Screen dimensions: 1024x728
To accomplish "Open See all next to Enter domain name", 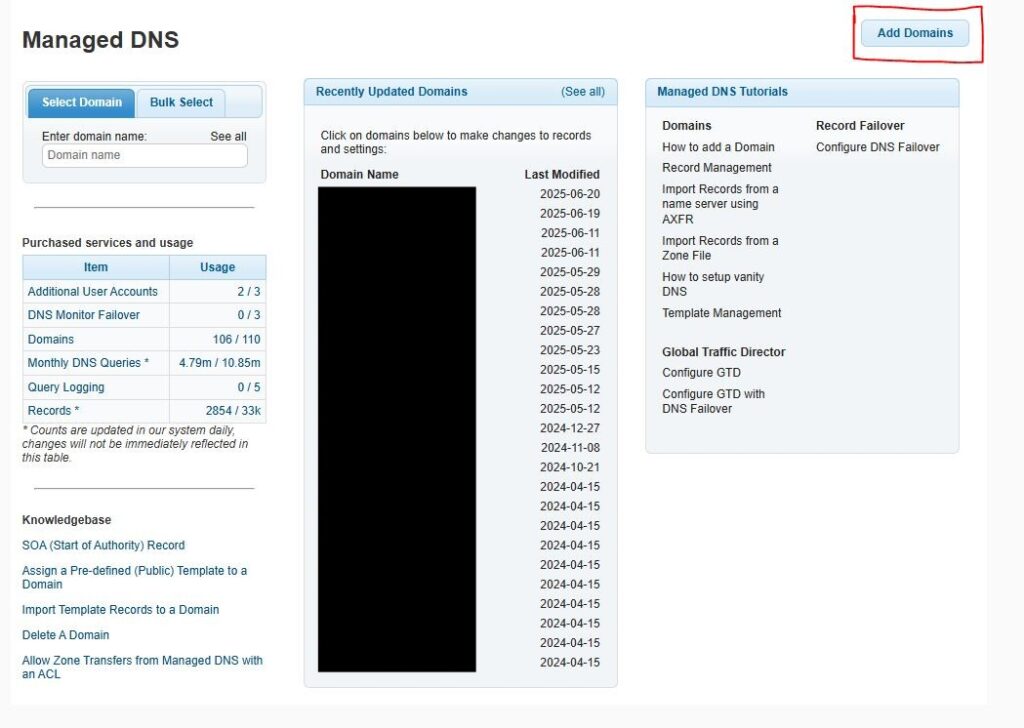I will [228, 136].
